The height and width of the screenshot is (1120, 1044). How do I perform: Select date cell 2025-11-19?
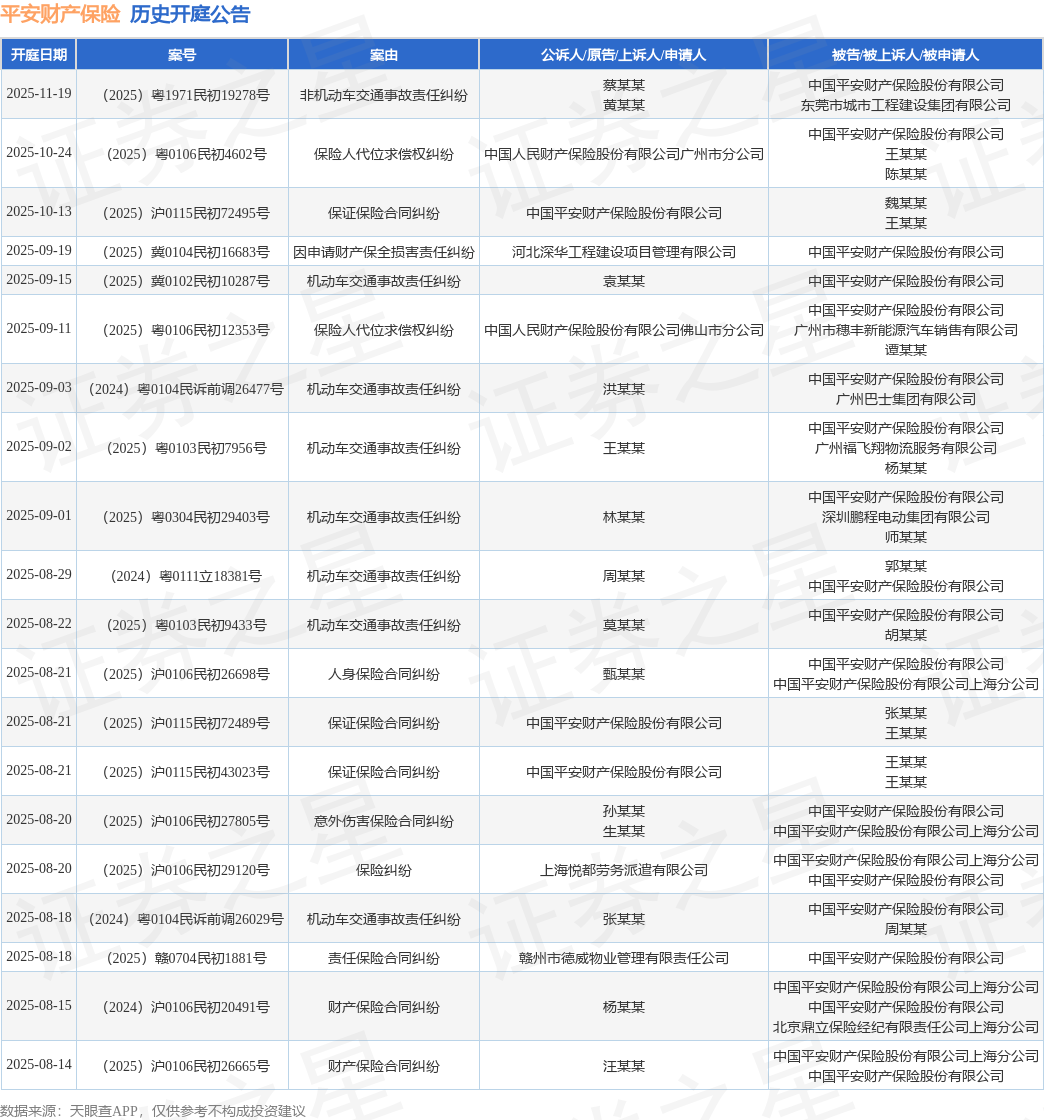39,94
